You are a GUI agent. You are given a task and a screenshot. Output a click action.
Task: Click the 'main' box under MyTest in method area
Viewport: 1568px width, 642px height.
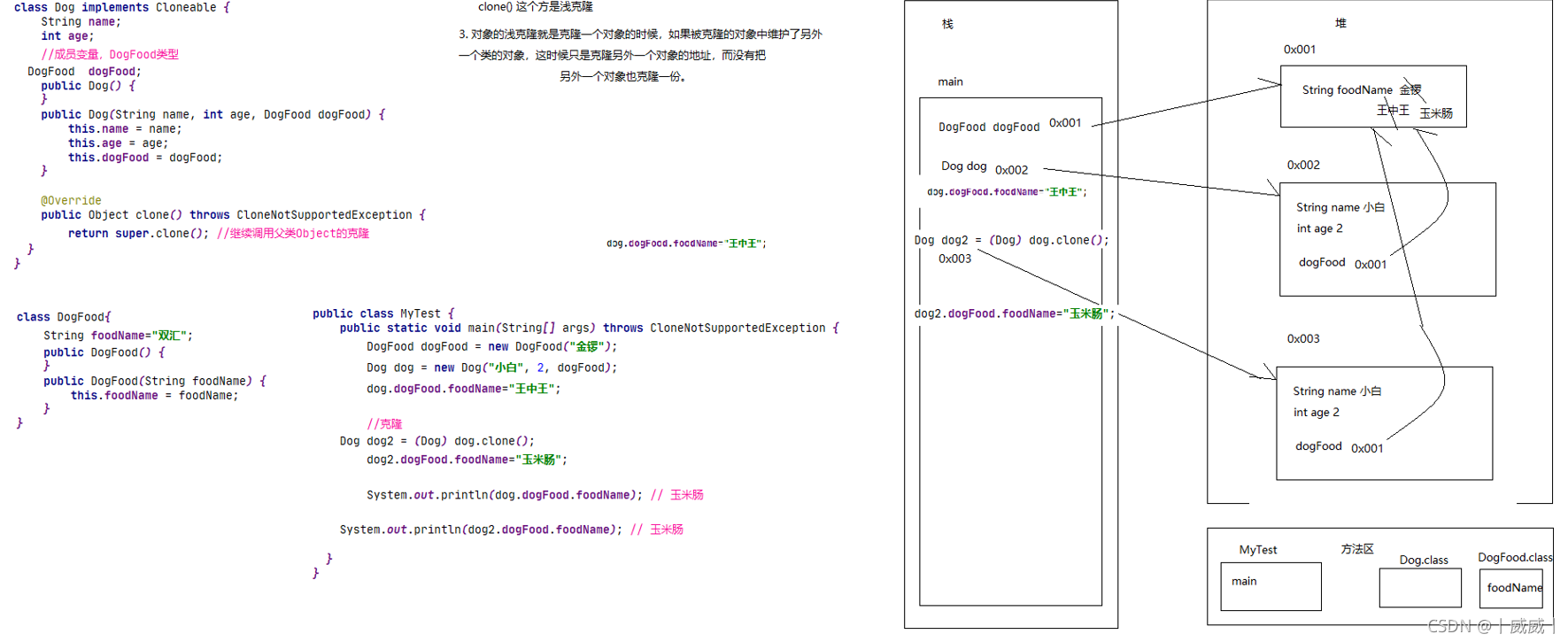[1271, 586]
